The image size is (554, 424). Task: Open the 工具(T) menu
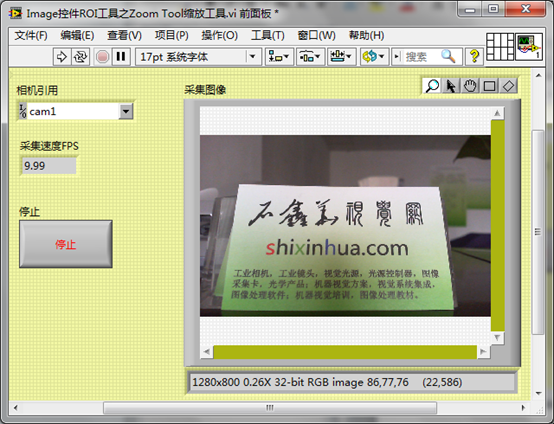[267, 35]
